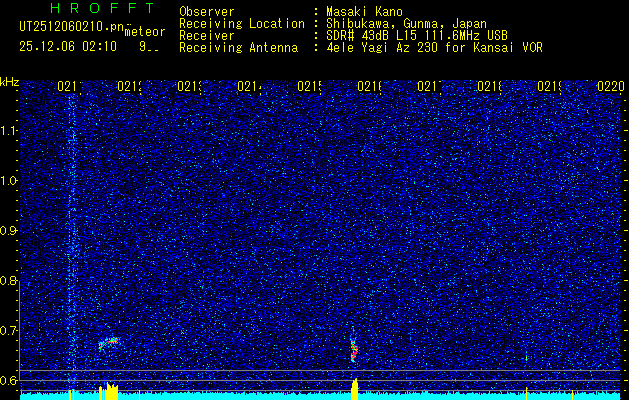The width and height of the screenshot is (629, 400).
Task: Click the 1.0 kHz axis tick label
Action: (x=9, y=181)
